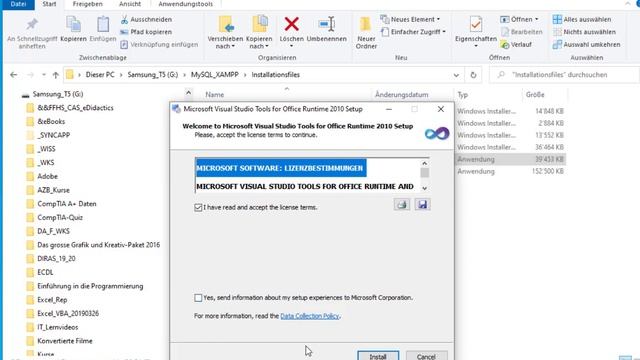Sort by the Name column header

click(215, 95)
